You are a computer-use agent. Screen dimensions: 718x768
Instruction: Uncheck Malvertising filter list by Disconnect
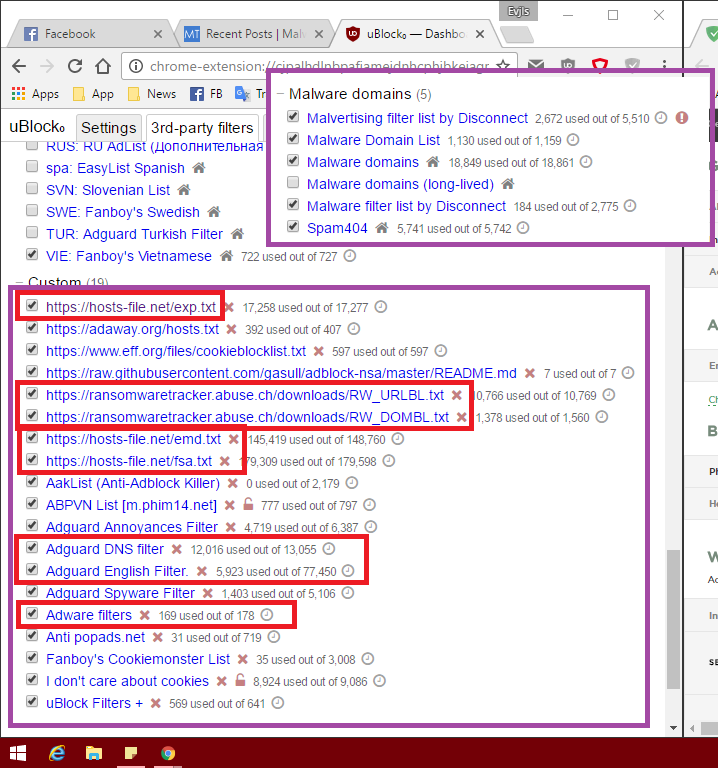293,117
